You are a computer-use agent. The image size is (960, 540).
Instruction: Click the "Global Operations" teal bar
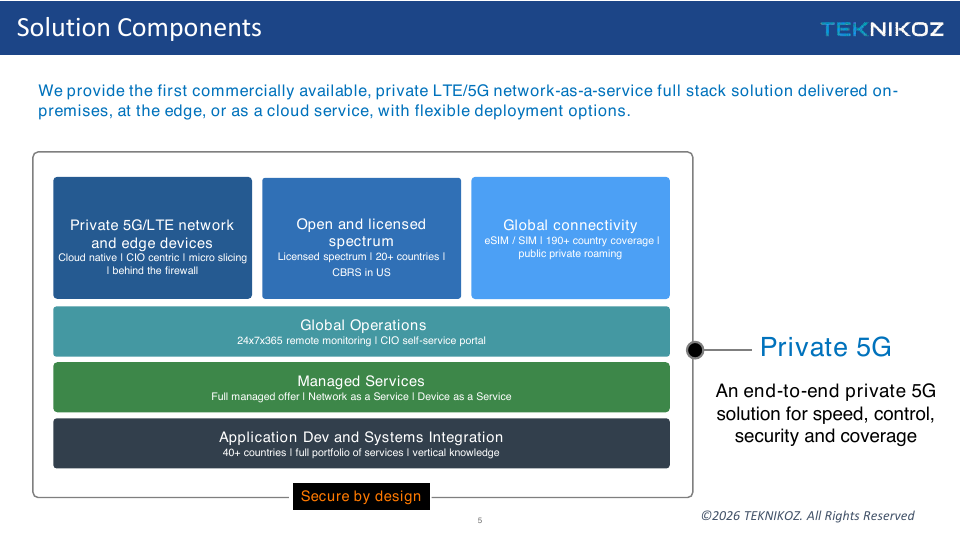(x=361, y=331)
